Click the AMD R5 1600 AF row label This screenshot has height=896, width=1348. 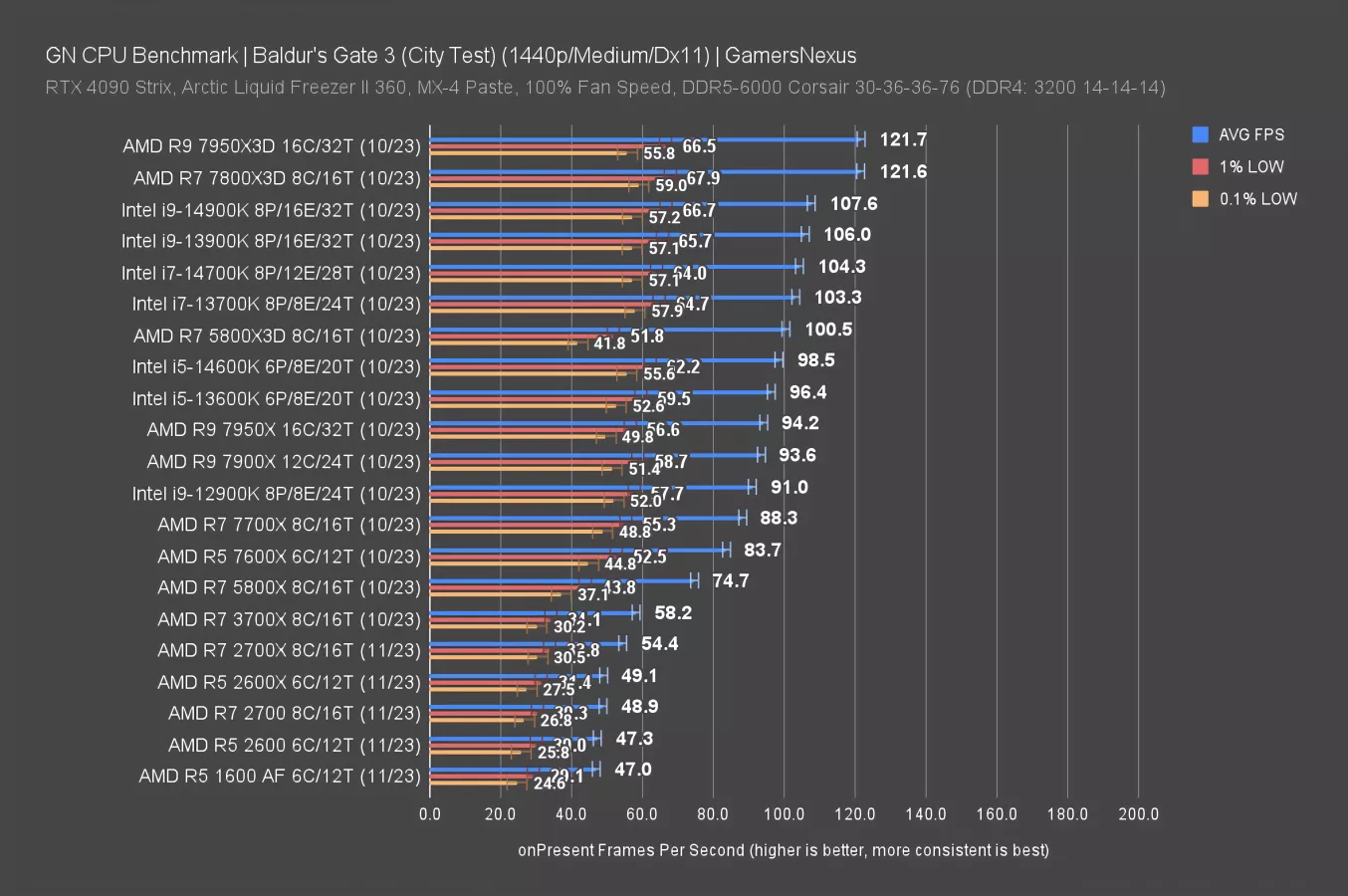pyautogui.click(x=280, y=776)
